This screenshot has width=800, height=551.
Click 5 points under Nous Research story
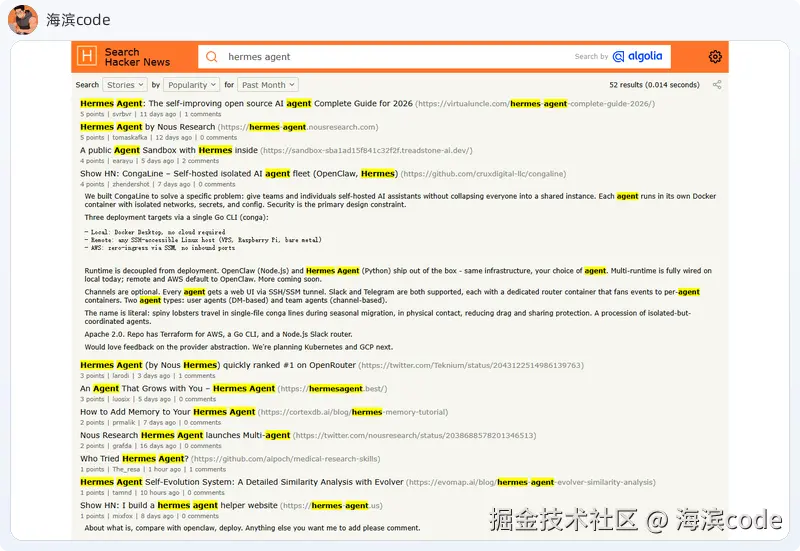92,138
